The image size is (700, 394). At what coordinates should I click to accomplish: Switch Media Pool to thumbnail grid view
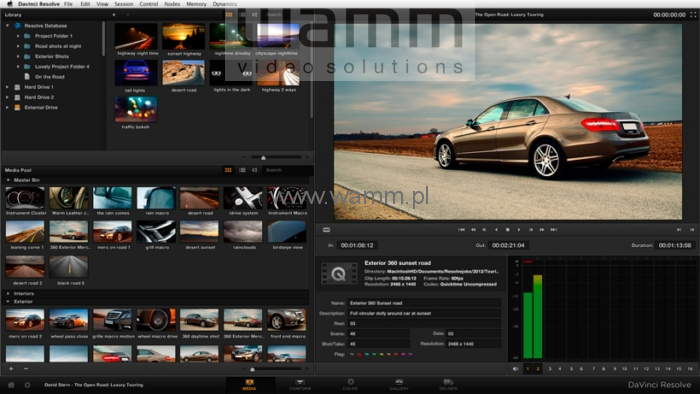pos(228,170)
